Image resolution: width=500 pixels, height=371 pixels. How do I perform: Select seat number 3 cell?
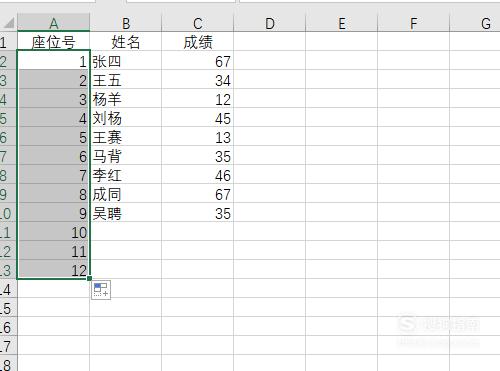[x=53, y=98]
